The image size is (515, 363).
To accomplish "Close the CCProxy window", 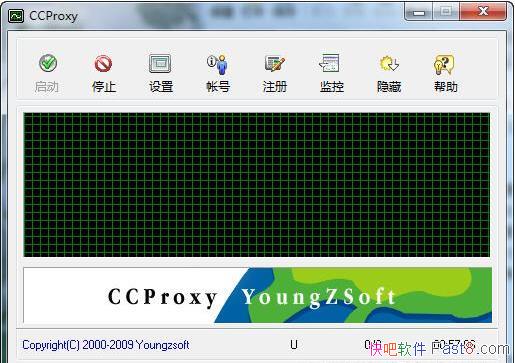I will 483,12.
